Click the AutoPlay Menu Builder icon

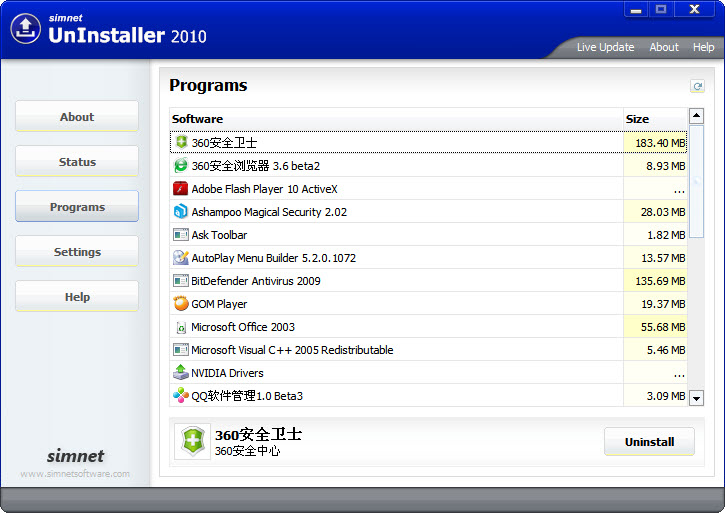(x=180, y=258)
